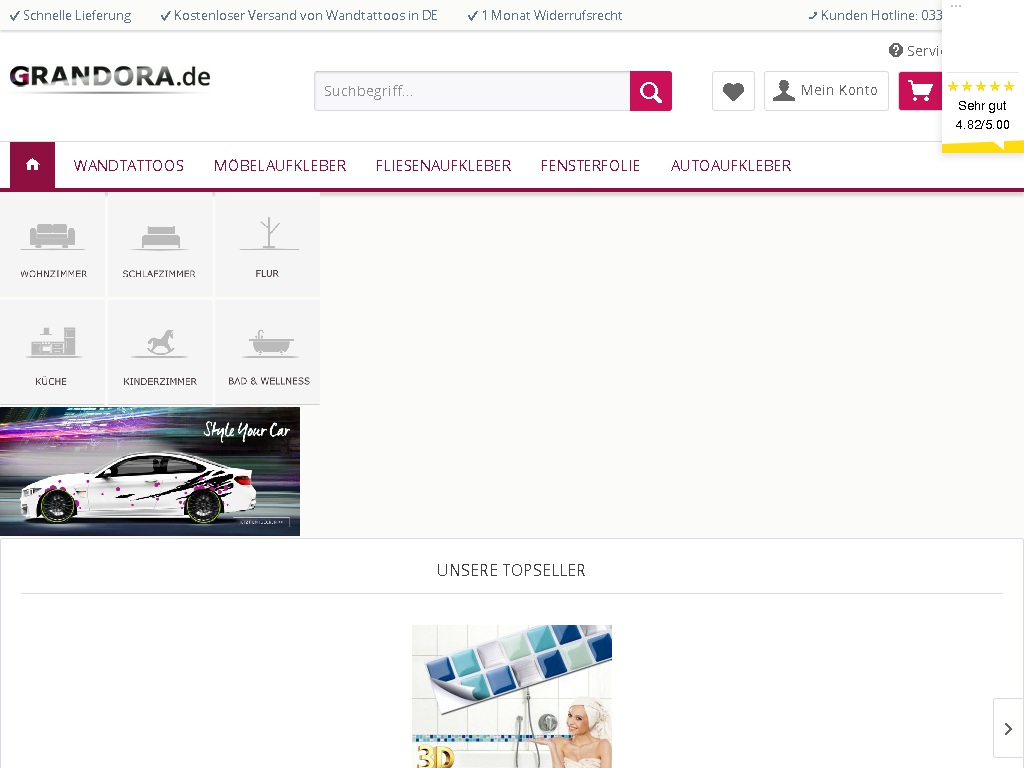Open the Bad & Wellness bathtub tile
1024x768 pixels.
268,353
